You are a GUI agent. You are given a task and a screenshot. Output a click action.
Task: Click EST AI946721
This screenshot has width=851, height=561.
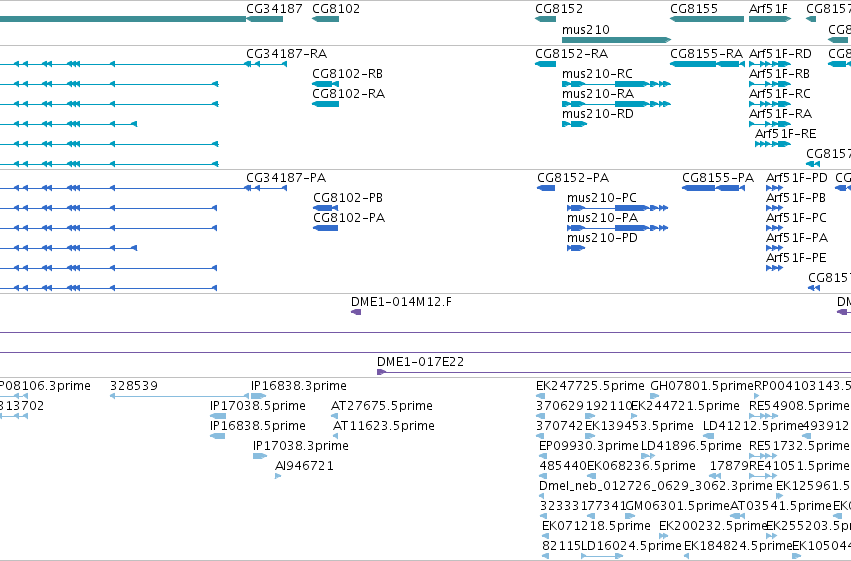tap(304, 467)
